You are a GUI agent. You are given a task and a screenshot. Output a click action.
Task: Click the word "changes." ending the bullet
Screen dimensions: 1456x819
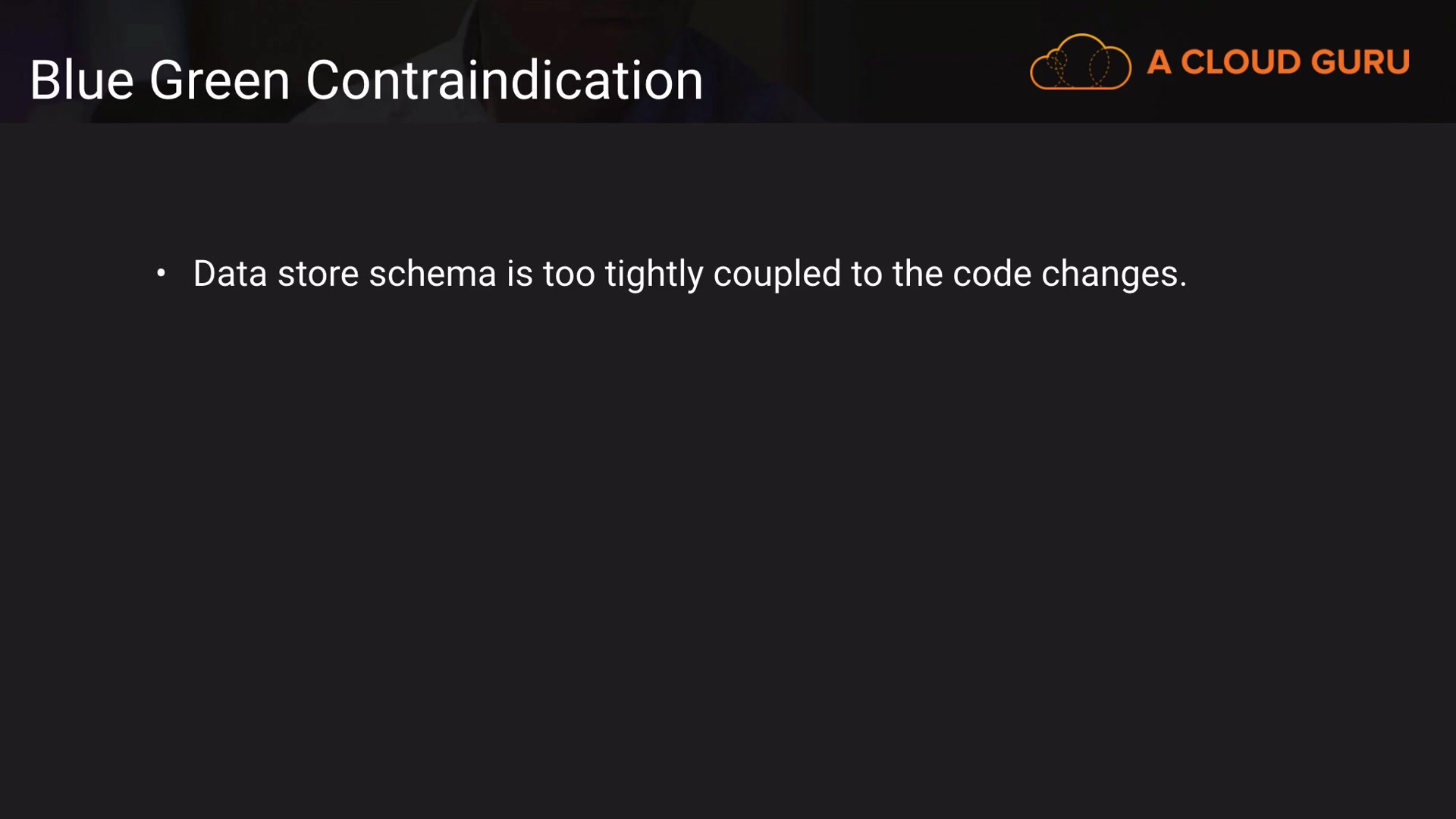(x=1113, y=274)
